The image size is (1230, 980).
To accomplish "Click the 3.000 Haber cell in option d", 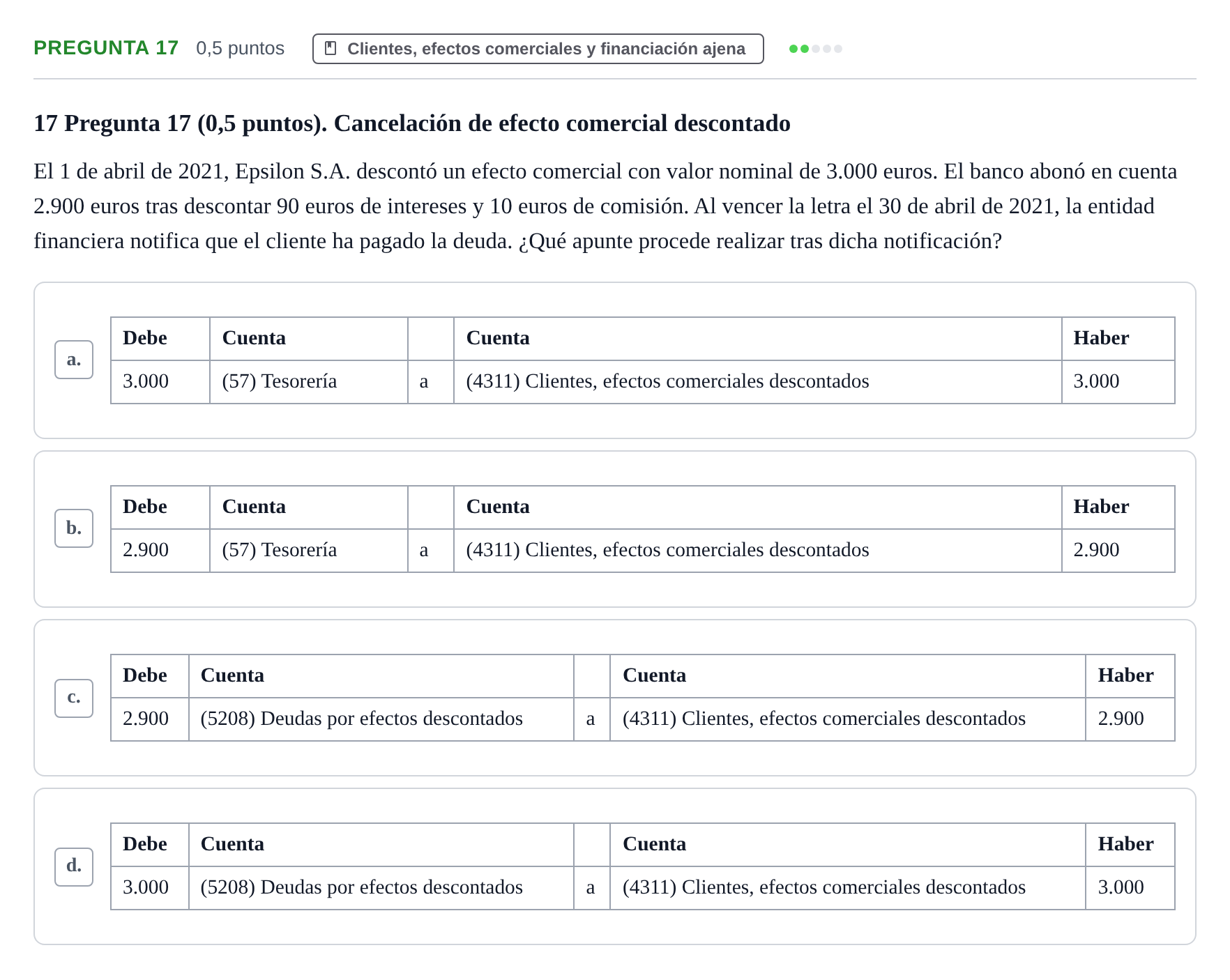I will tap(1130, 887).
